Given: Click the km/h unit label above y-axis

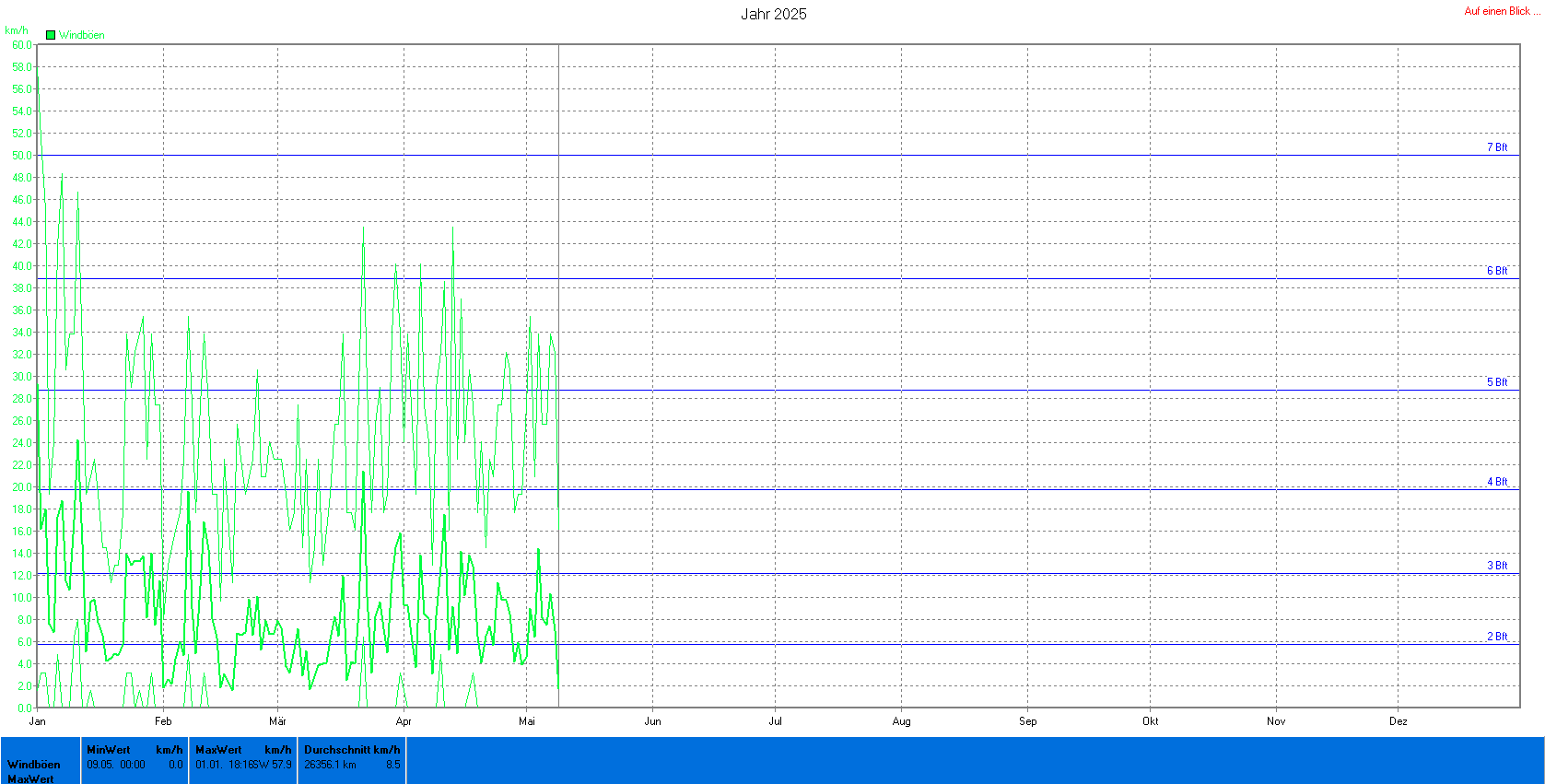Looking at the screenshot, I should click(x=17, y=30).
